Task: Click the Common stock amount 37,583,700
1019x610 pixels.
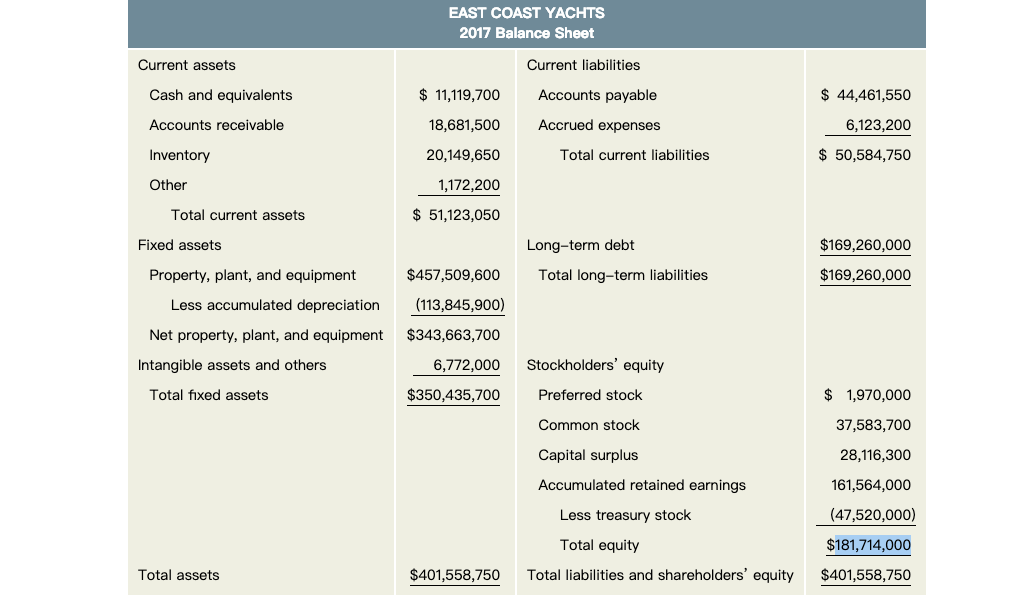Action: coord(873,425)
